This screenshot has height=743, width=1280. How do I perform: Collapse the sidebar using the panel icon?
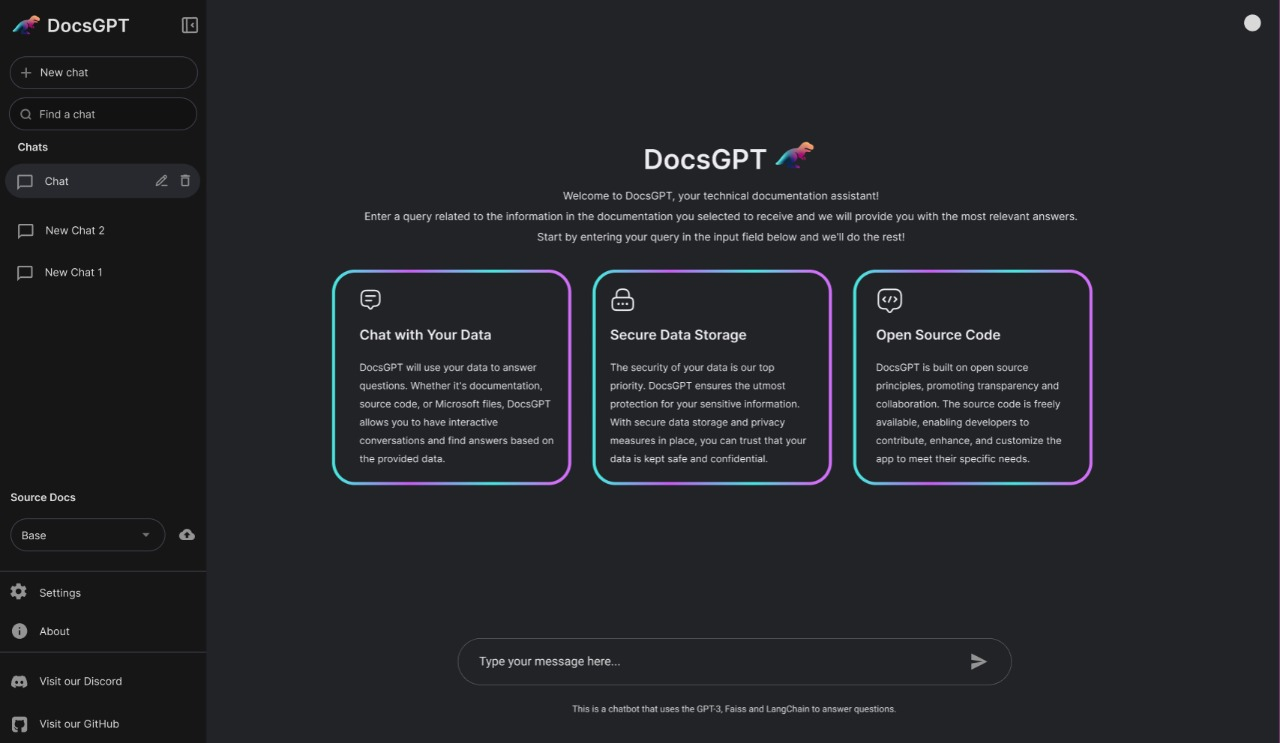[x=189, y=24]
